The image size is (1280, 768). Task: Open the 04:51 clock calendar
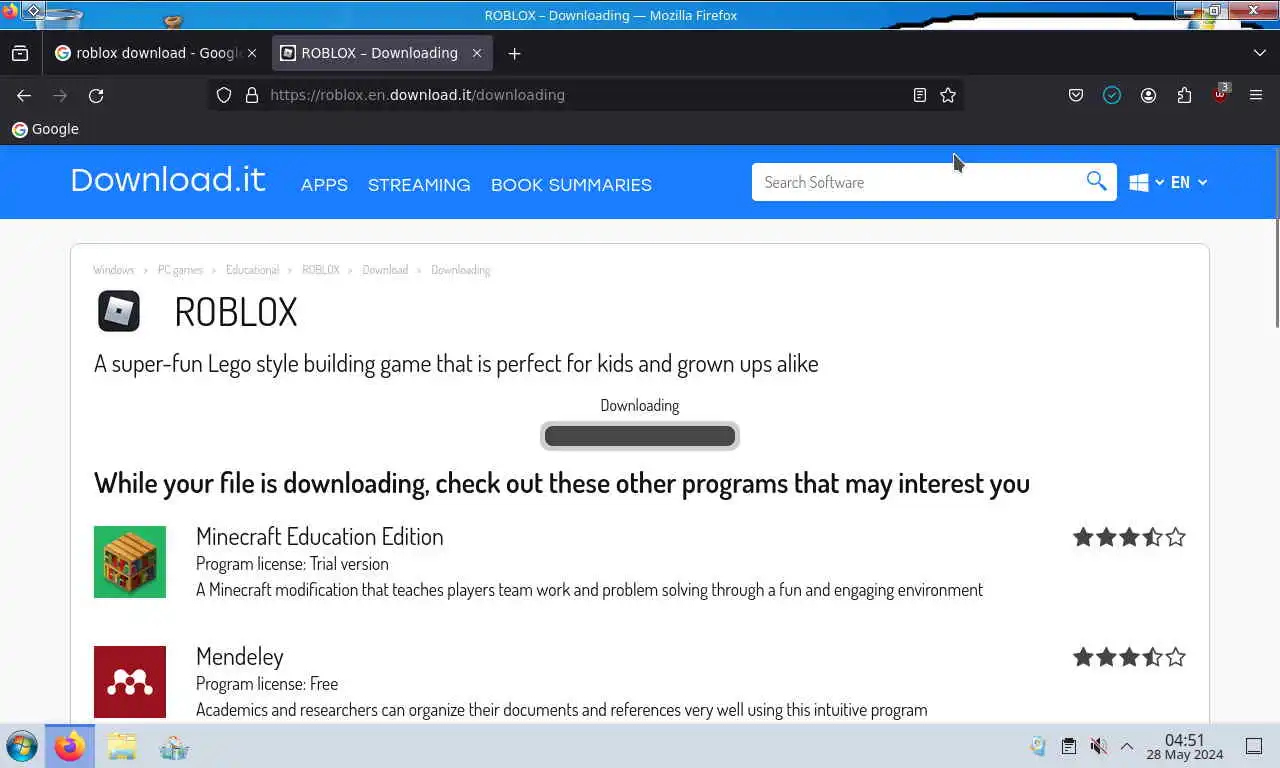coord(1185,747)
